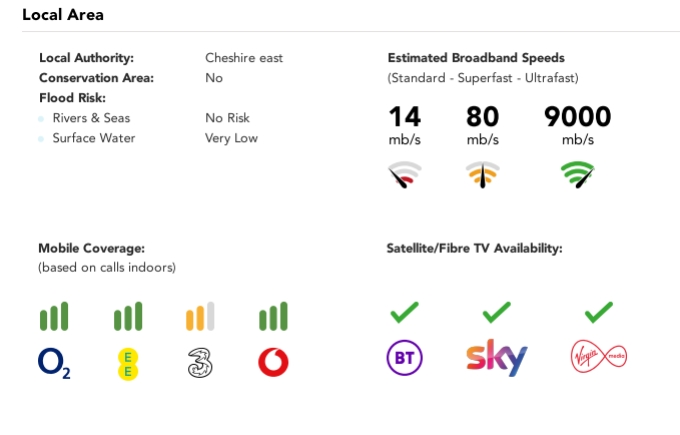680x435 pixels.
Task: Click the green checkmark above BT
Action: point(404,313)
